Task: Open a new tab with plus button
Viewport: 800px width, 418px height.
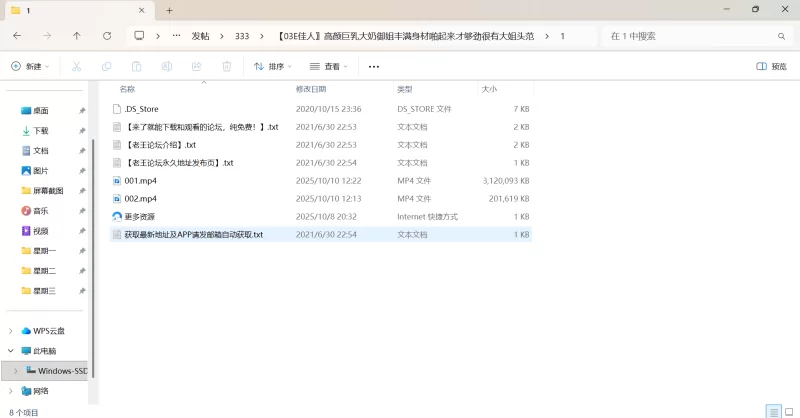Action: 169,10
